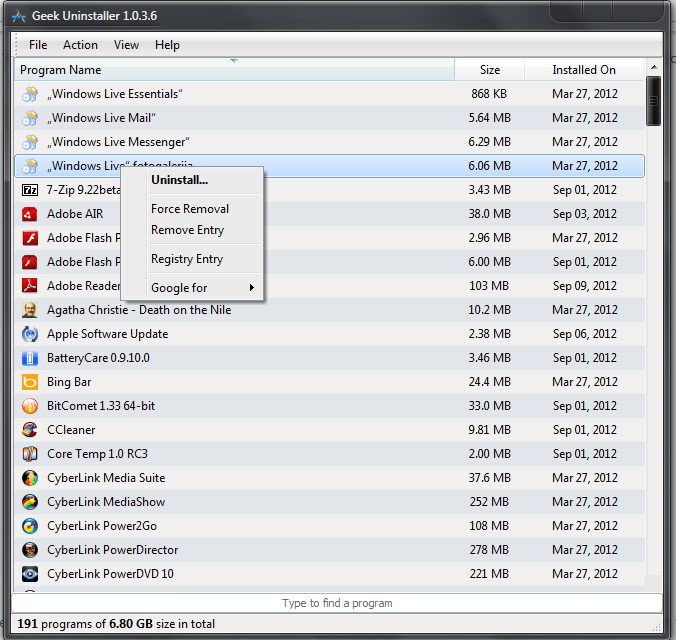This screenshot has height=640, width=676.
Task: Select the "Apple Software Update" row
Action: [329, 334]
